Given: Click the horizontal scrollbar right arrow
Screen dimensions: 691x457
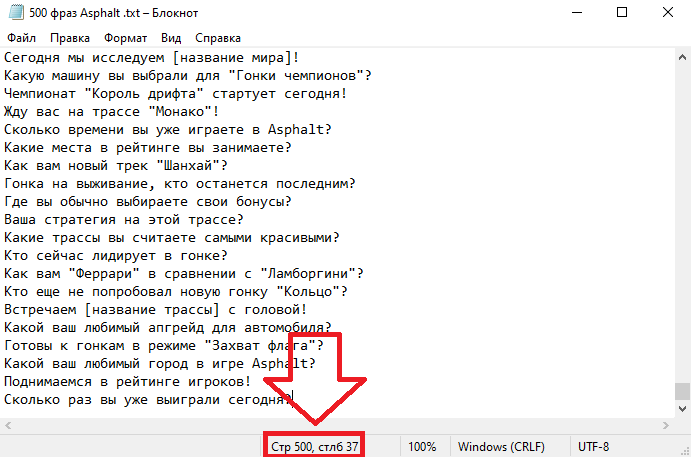Looking at the screenshot, I should tap(665, 425).
